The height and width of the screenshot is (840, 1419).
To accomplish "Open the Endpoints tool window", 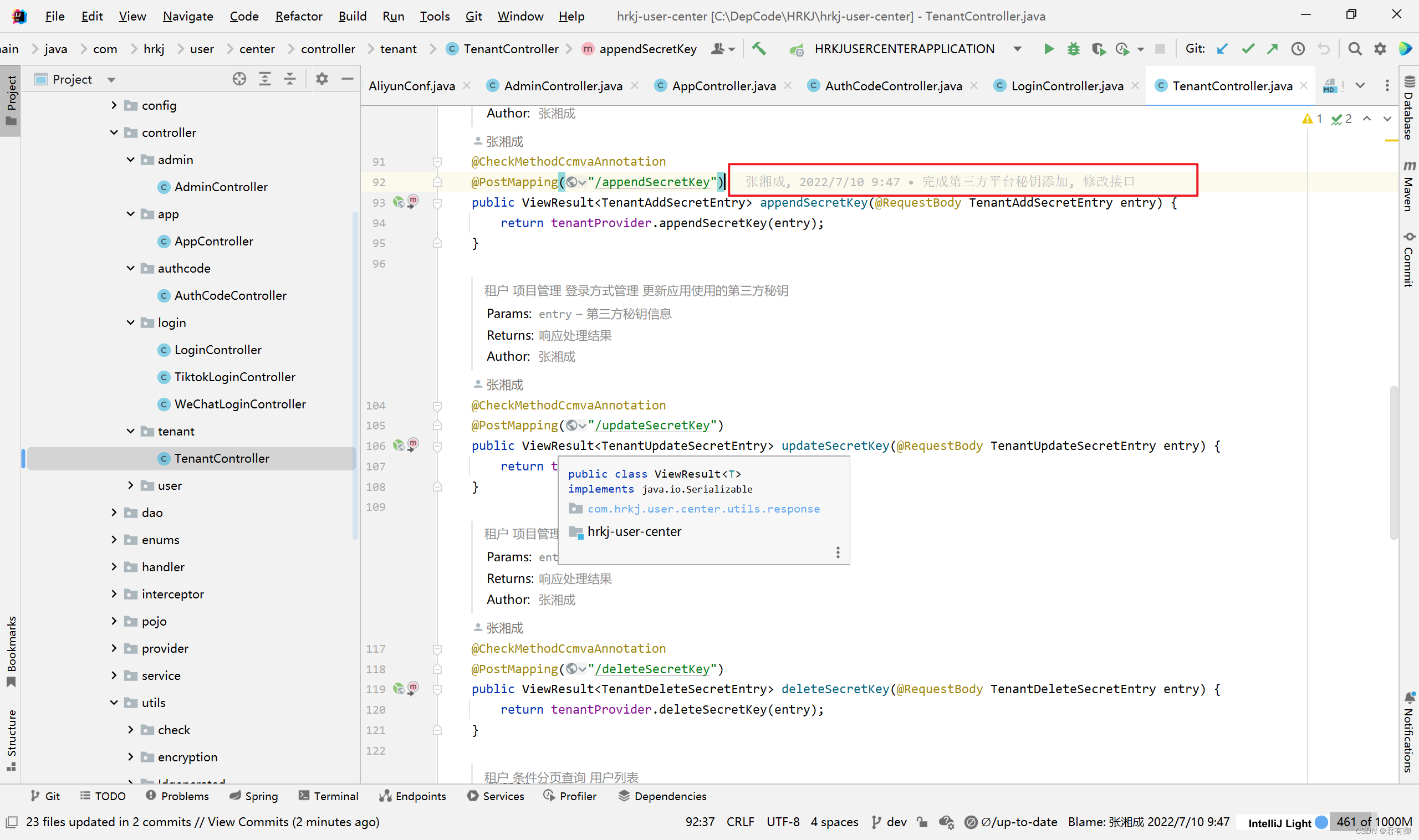I will point(412,796).
